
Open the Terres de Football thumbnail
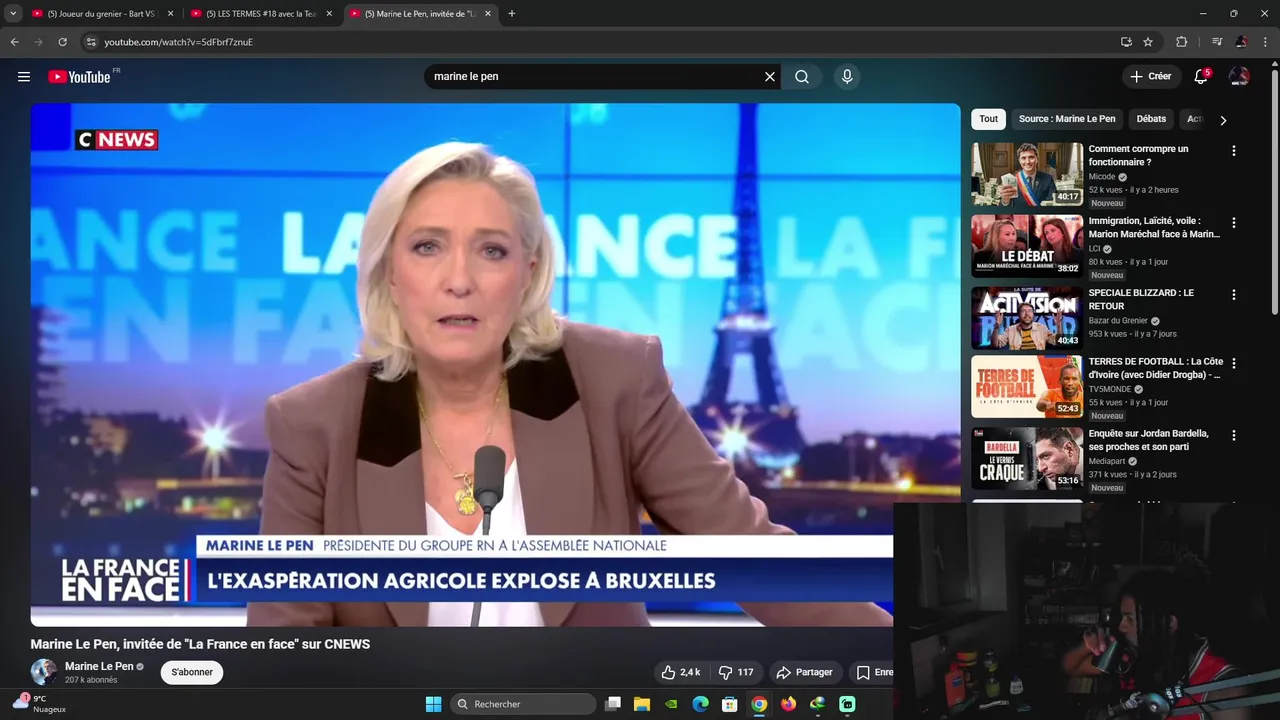(1027, 387)
